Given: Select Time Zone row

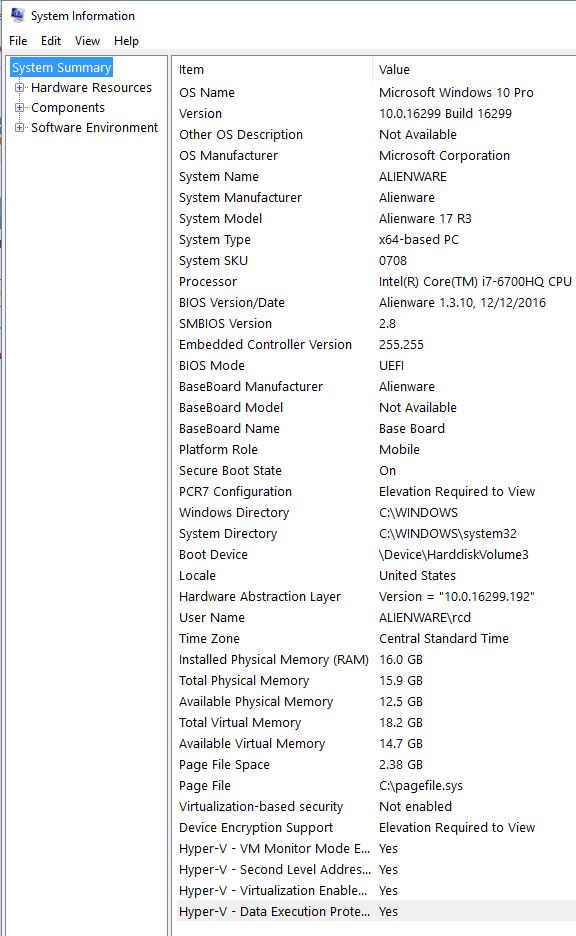Looking at the screenshot, I should coord(374,639).
